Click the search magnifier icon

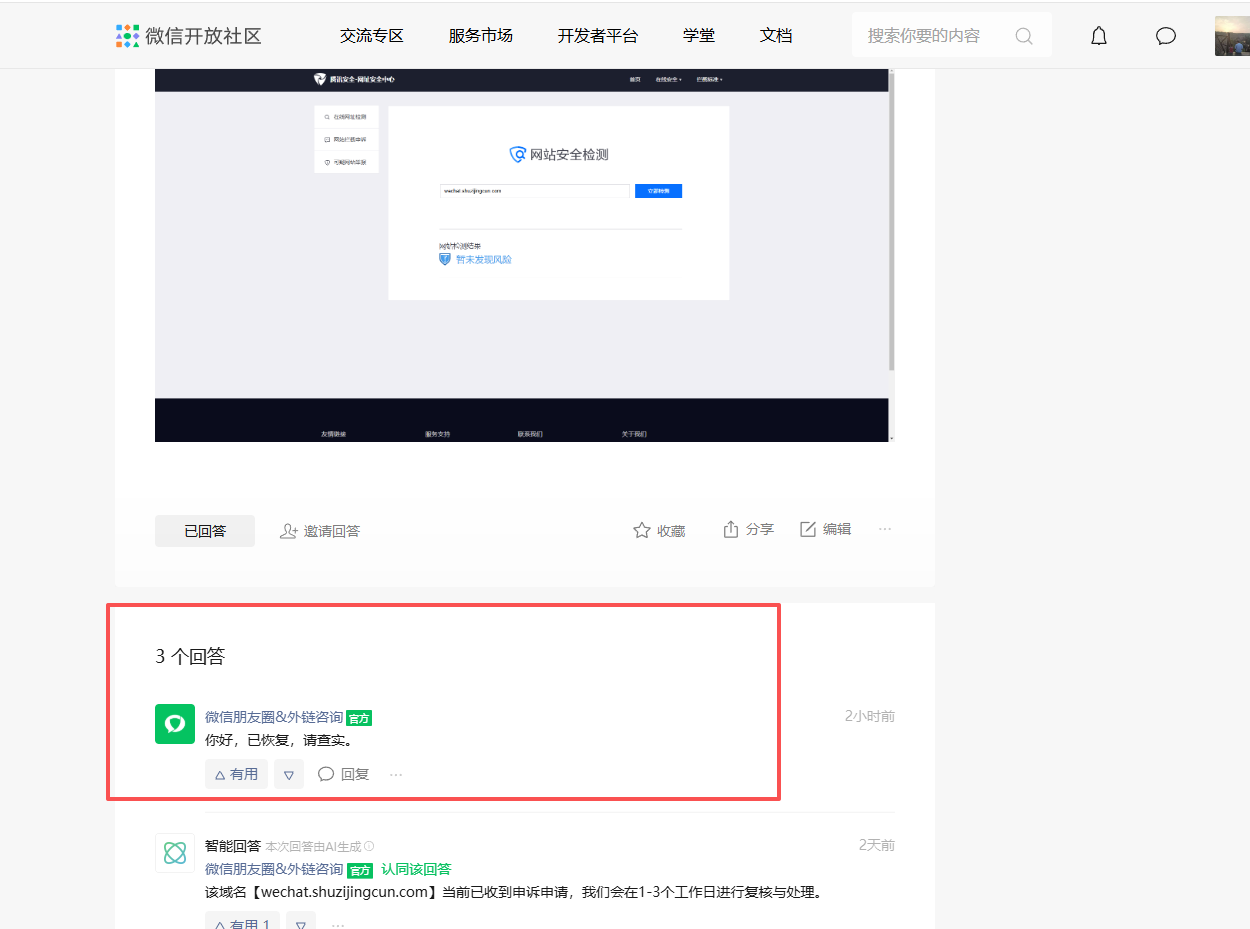coord(1024,36)
